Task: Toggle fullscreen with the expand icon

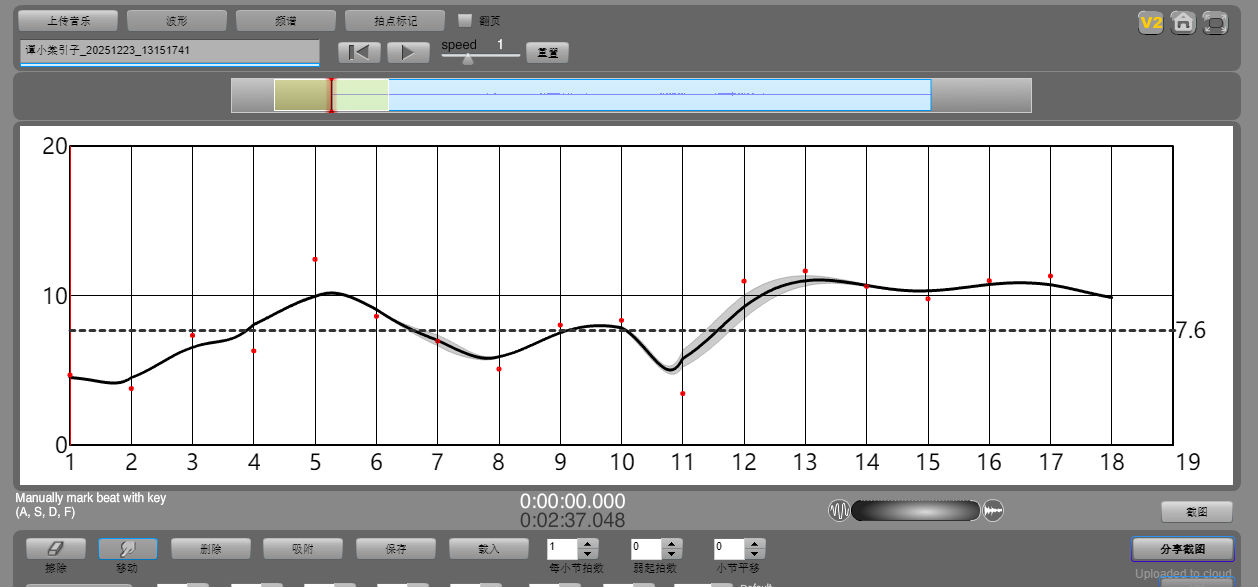Action: (1215, 23)
